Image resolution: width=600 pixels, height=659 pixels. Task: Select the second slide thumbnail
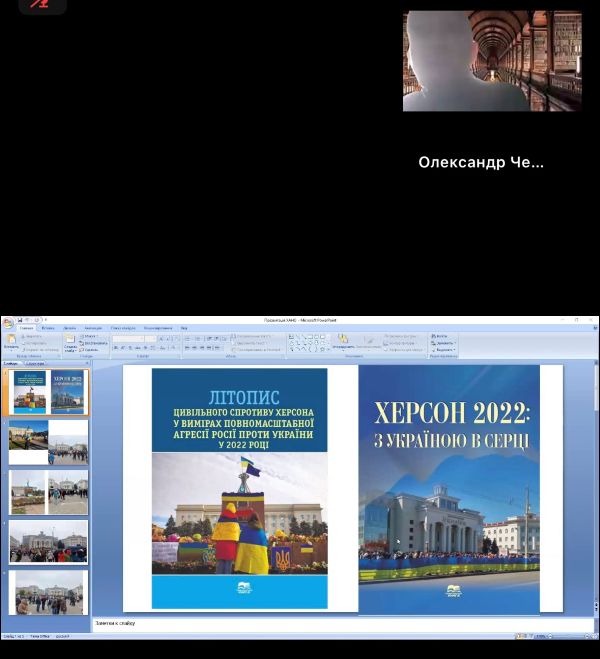click(x=48, y=442)
